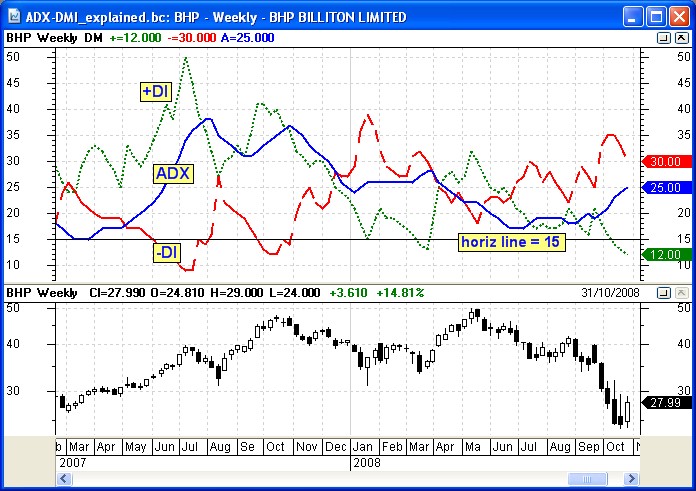This screenshot has width=696, height=491.
Task: Click the 'H=29.000' high value
Action: pyautogui.click(x=237, y=293)
